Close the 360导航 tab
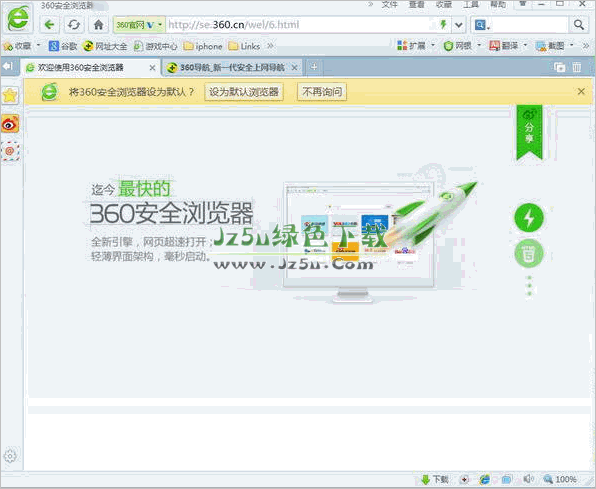This screenshot has width=596, height=489. click(x=295, y=68)
